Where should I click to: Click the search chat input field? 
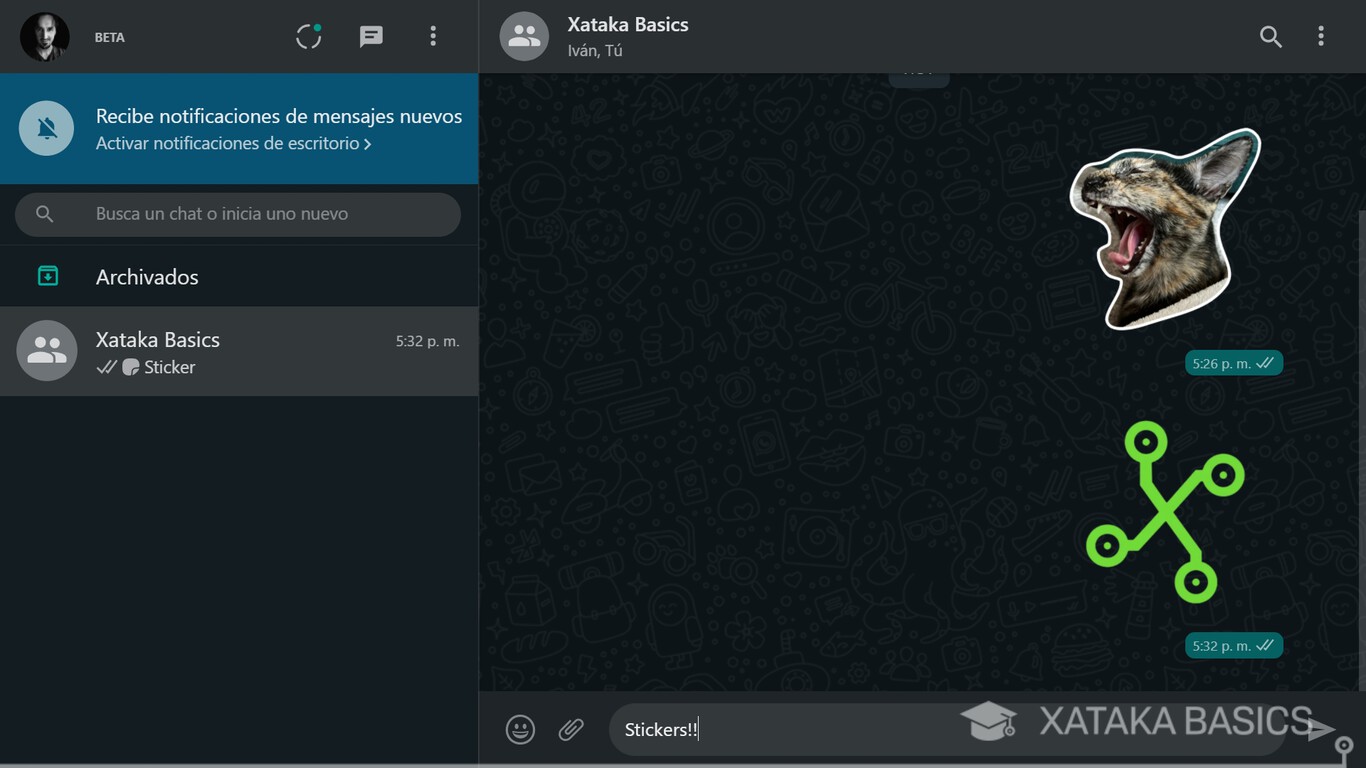point(236,214)
